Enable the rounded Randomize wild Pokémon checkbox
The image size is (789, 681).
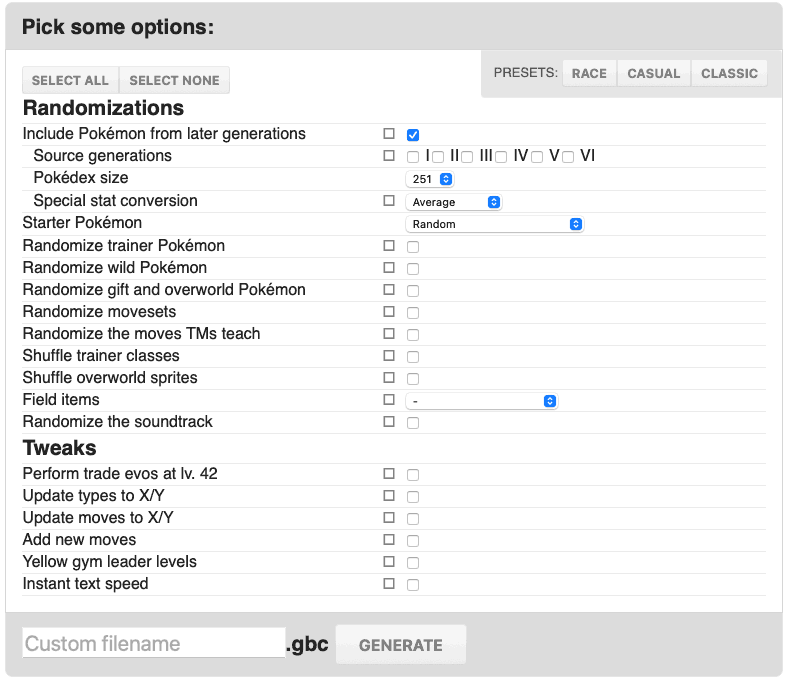[x=413, y=269]
